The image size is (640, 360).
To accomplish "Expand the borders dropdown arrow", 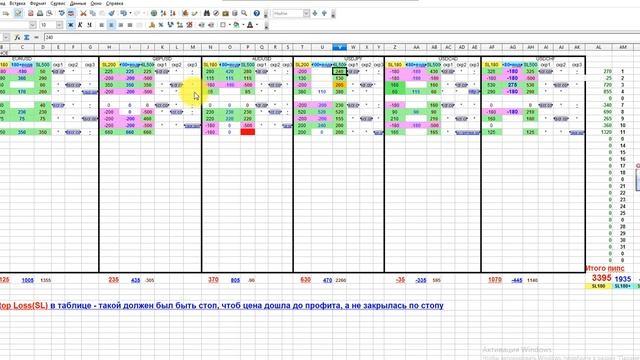I will (230, 25).
